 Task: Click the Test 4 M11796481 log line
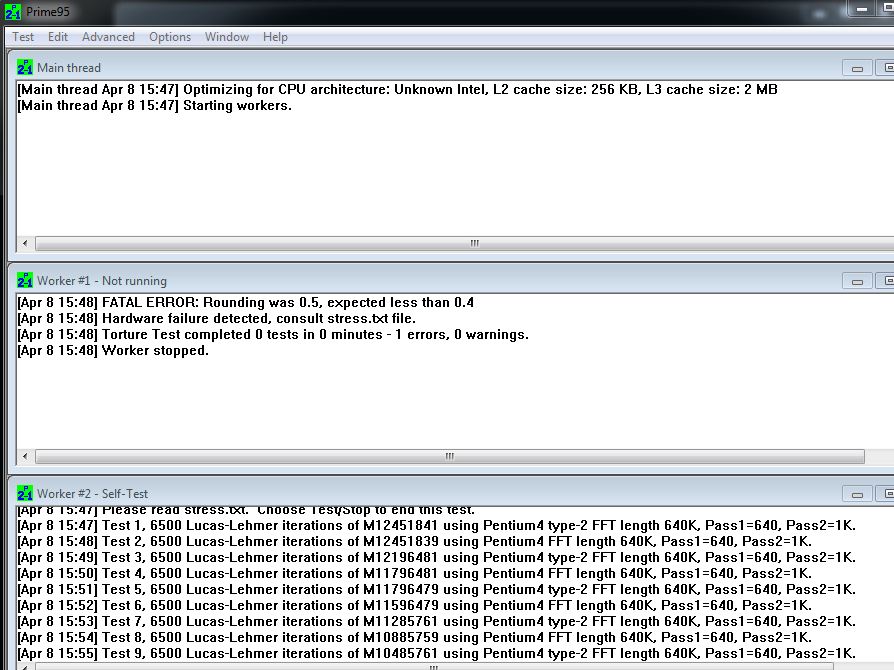pos(415,573)
